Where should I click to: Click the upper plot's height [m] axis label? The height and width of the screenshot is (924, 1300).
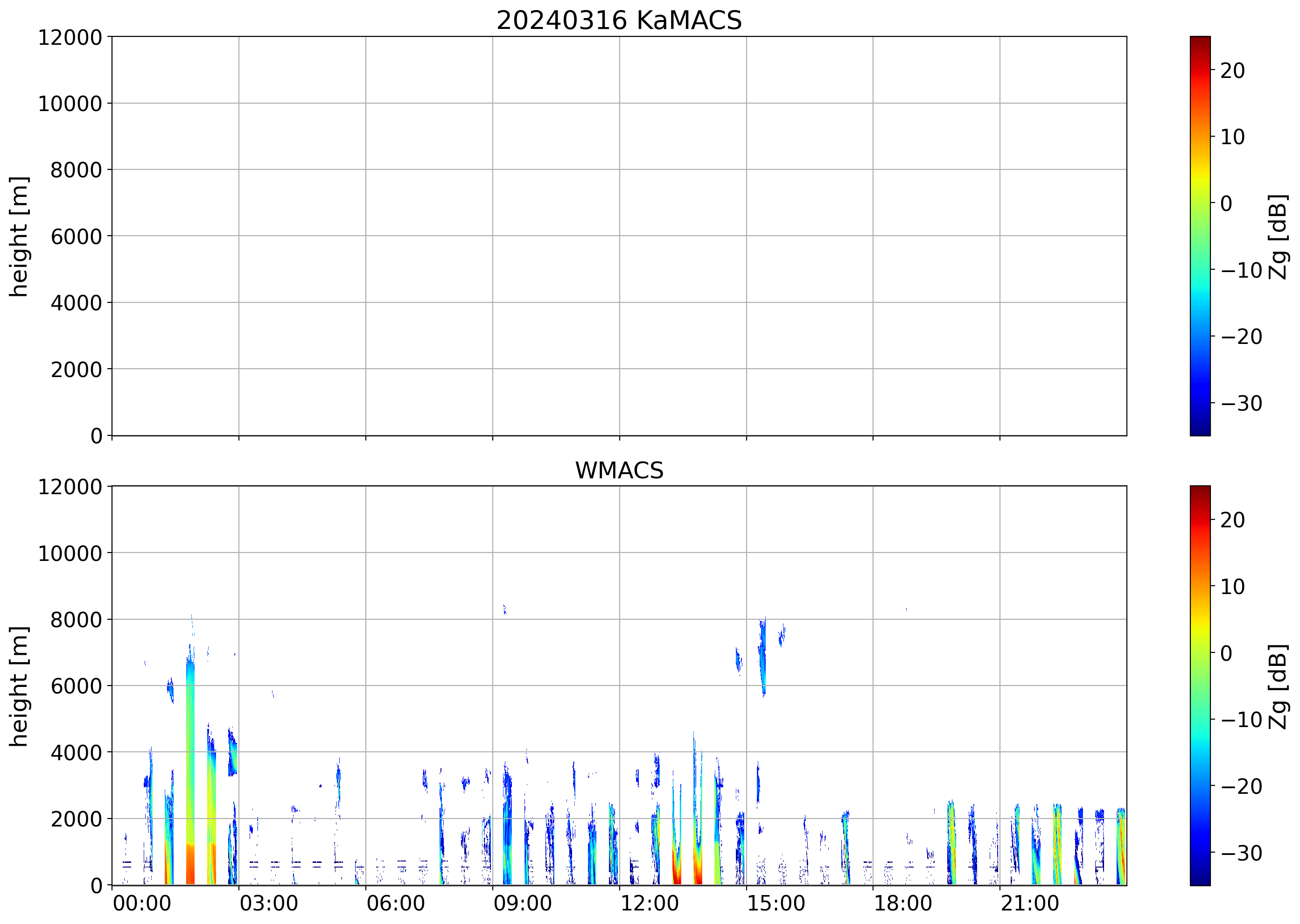pyautogui.click(x=19, y=236)
